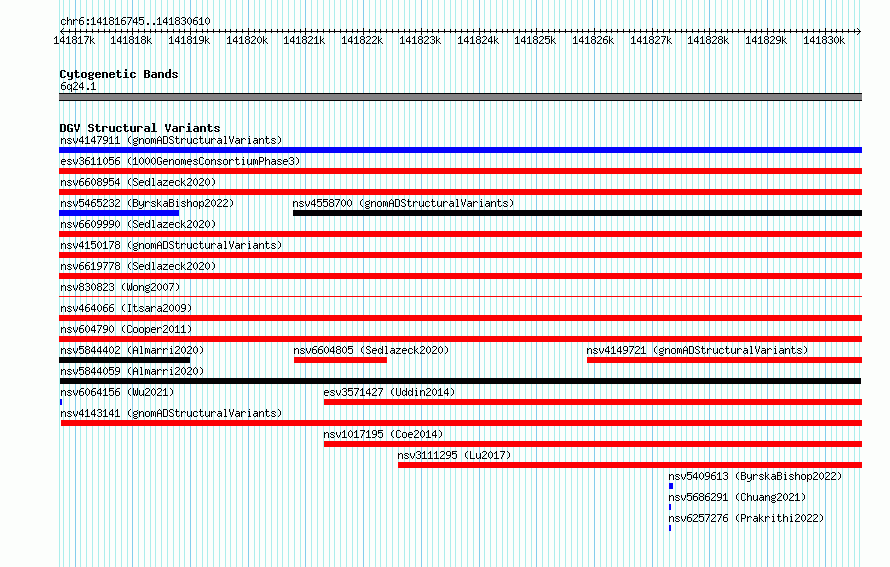
Task: Open nsv6619778 (Sedlazeck2020) label
Action: [x=138, y=266]
